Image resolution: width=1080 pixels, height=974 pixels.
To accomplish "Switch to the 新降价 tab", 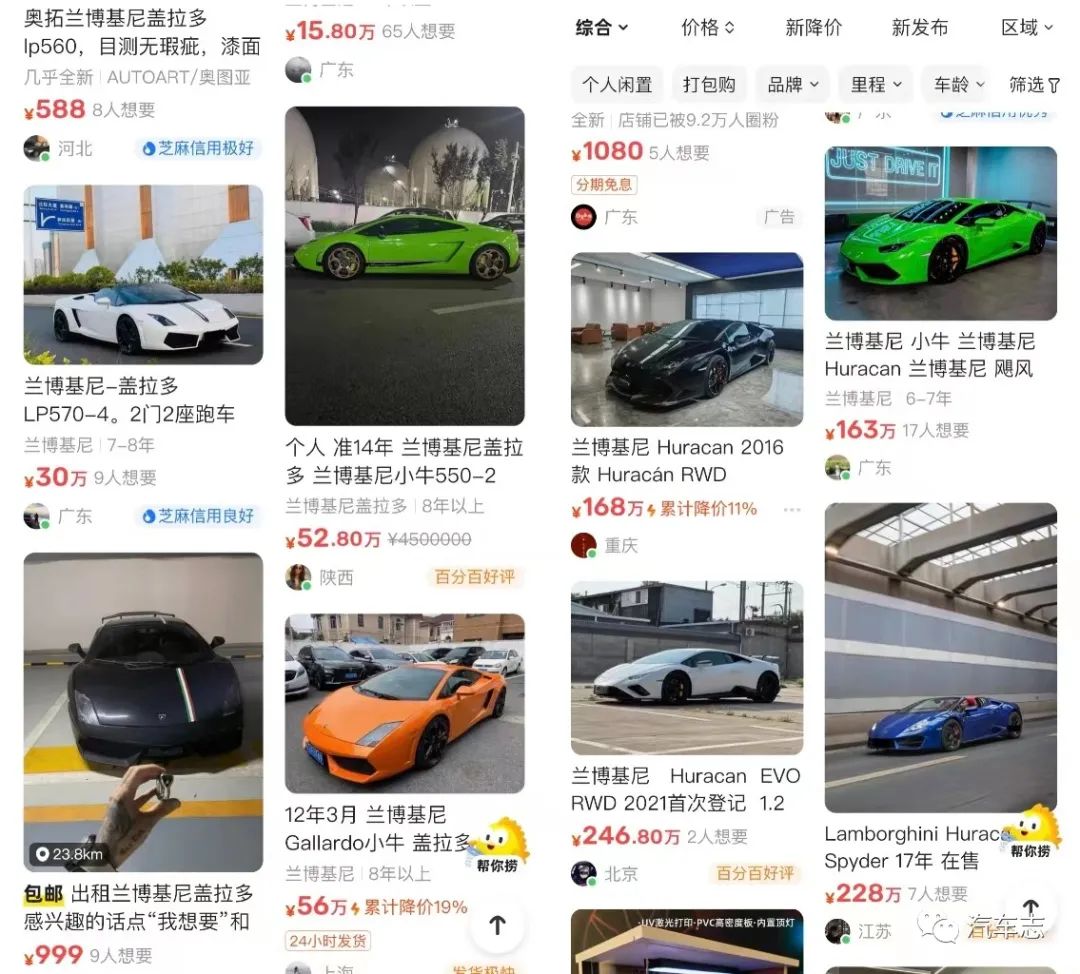I will tap(813, 28).
